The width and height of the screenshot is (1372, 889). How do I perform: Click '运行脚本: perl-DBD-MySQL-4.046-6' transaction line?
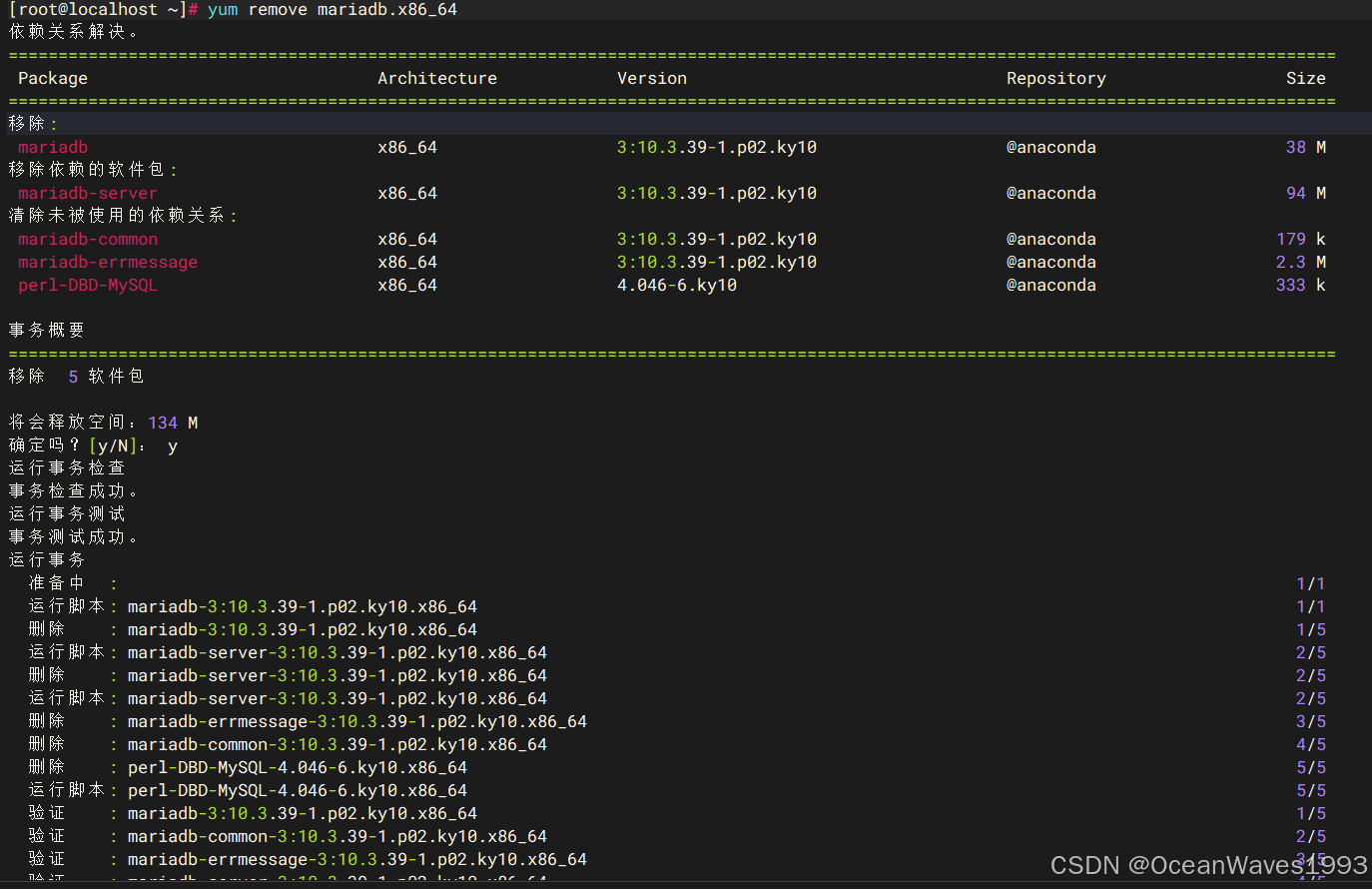[x=248, y=790]
